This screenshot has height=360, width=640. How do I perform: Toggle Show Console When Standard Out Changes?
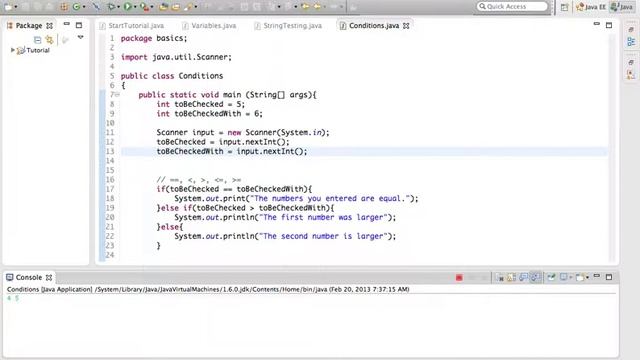523,278
